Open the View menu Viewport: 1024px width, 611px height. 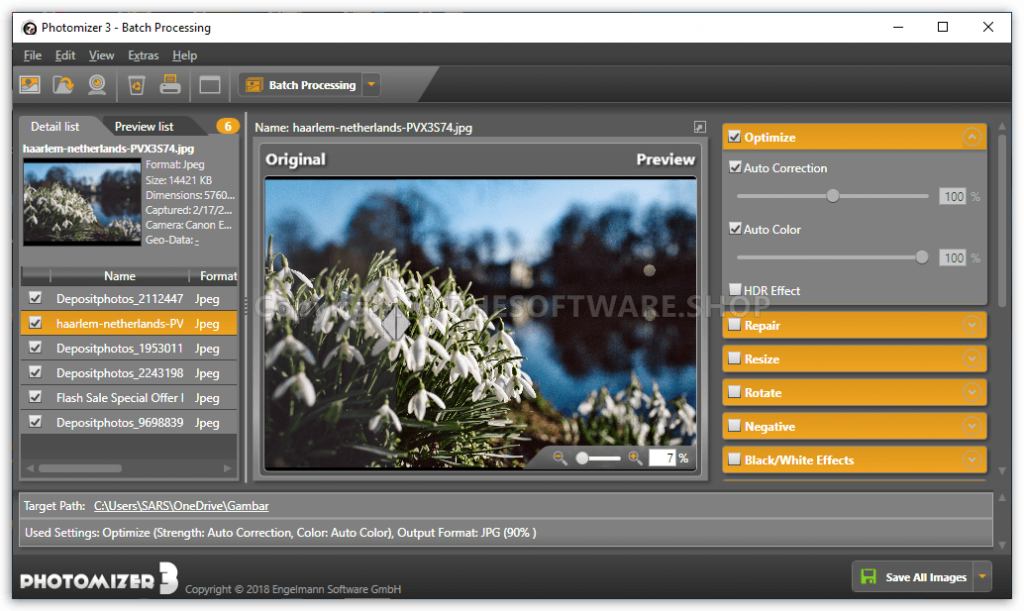point(101,55)
